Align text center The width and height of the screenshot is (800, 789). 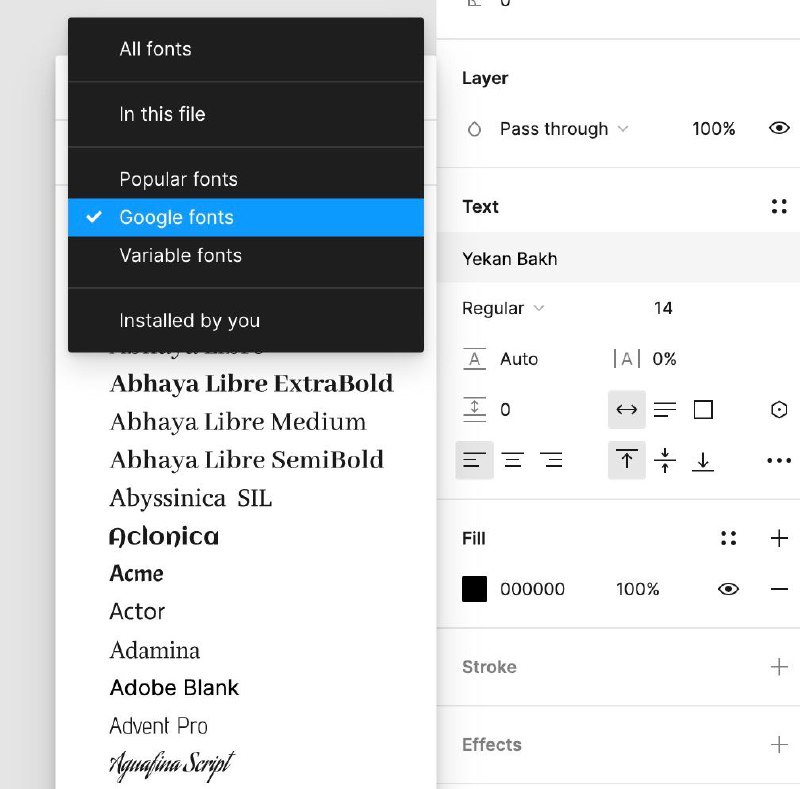tap(513, 460)
